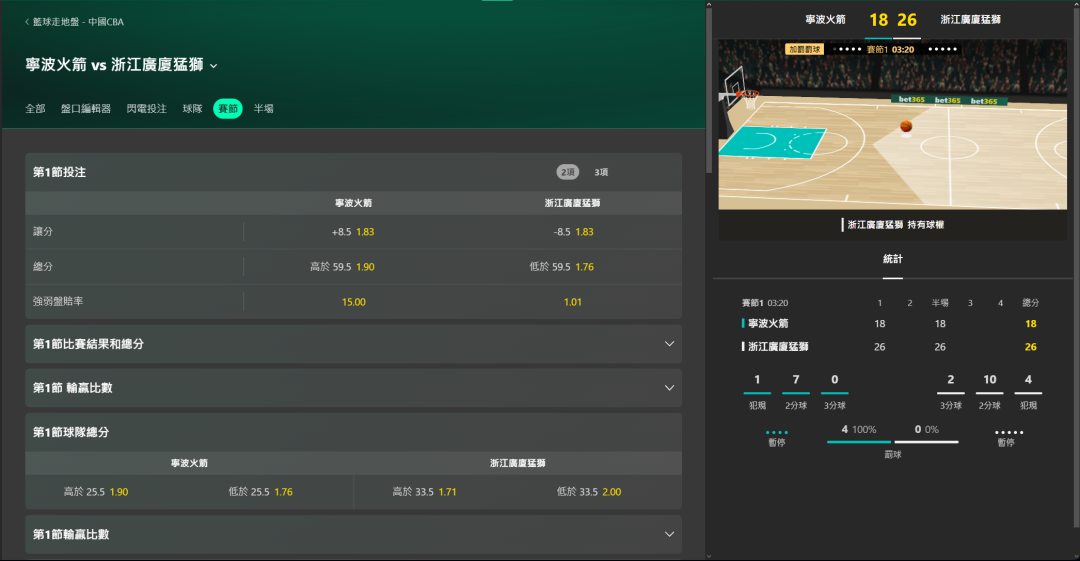Click the 總分 column header in stats

point(1030,303)
